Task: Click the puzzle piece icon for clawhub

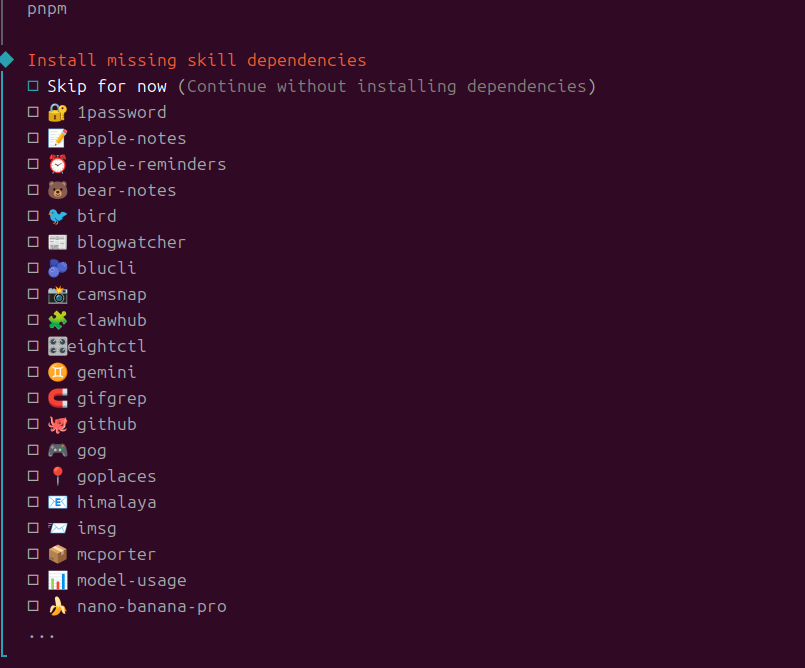Action: (x=57, y=320)
